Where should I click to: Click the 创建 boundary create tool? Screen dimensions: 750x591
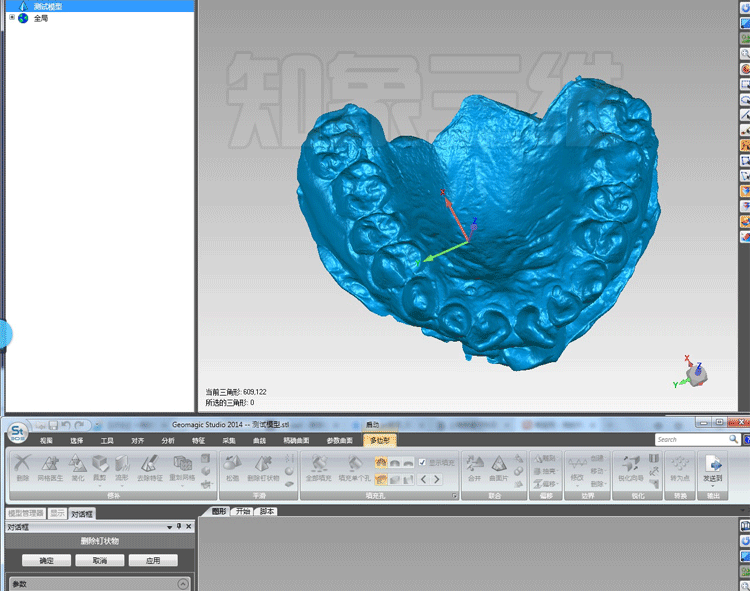(x=597, y=459)
